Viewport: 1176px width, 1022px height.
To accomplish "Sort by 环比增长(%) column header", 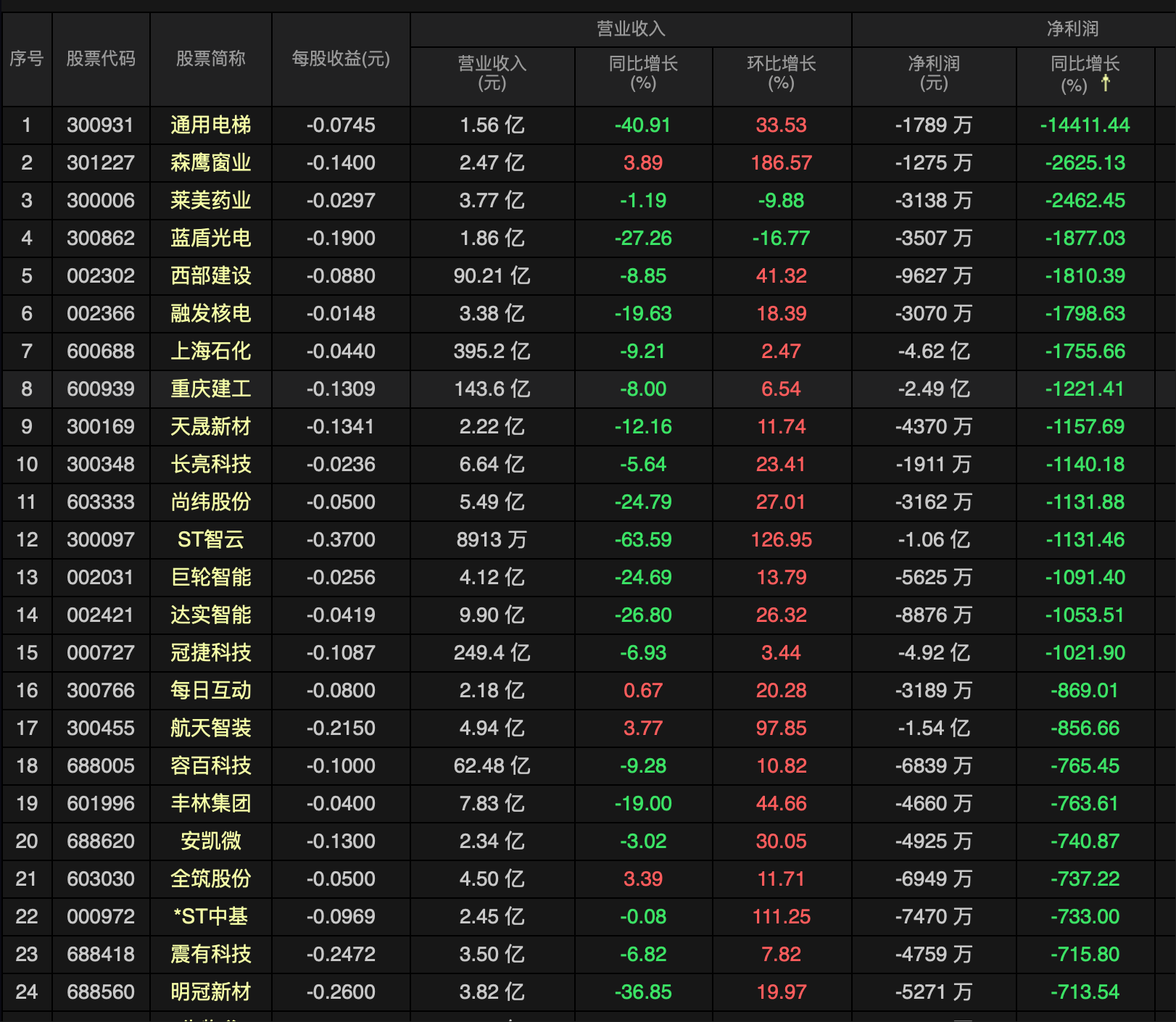I will click(x=782, y=73).
